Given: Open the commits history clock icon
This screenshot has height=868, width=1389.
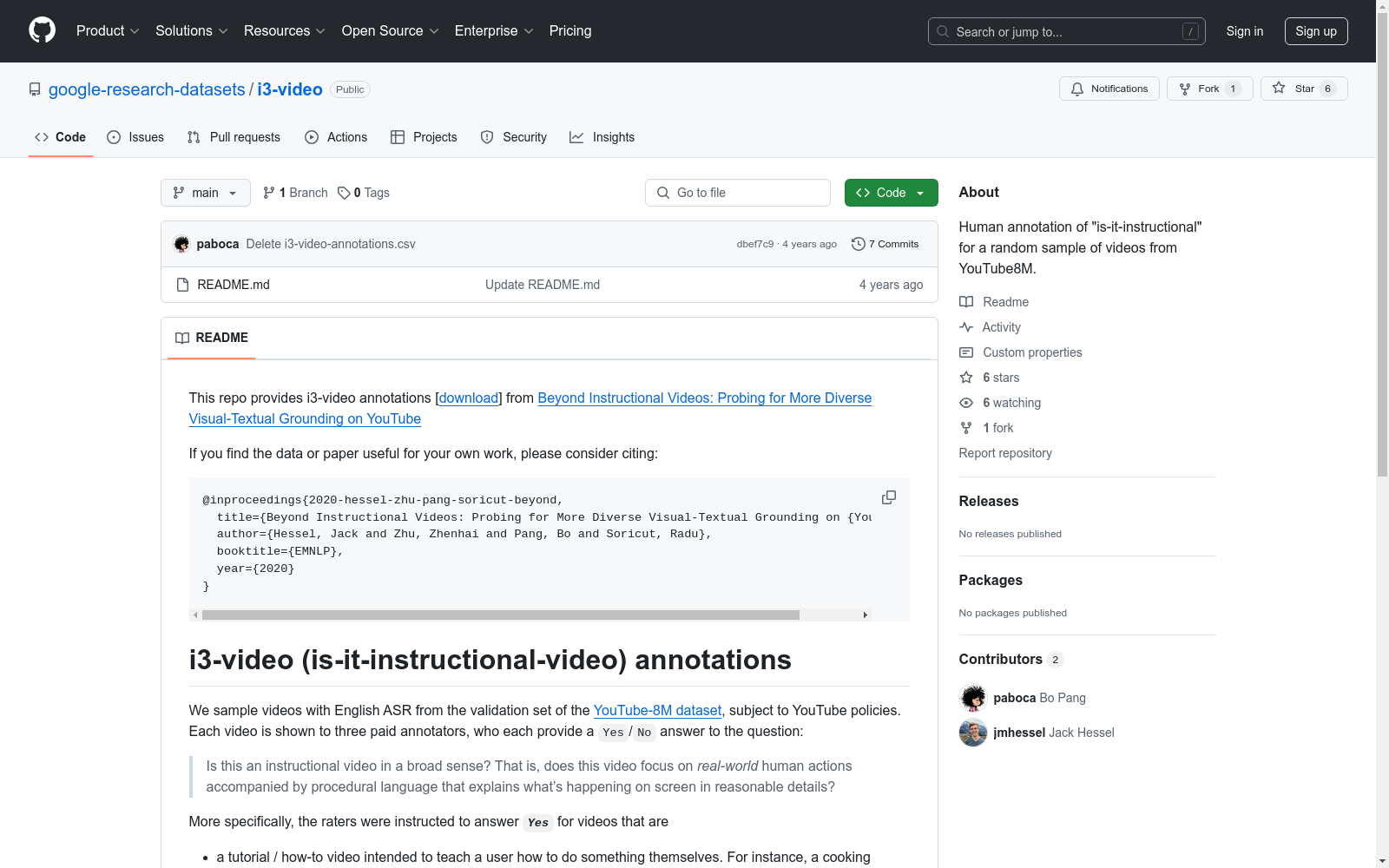Looking at the screenshot, I should pos(859,244).
